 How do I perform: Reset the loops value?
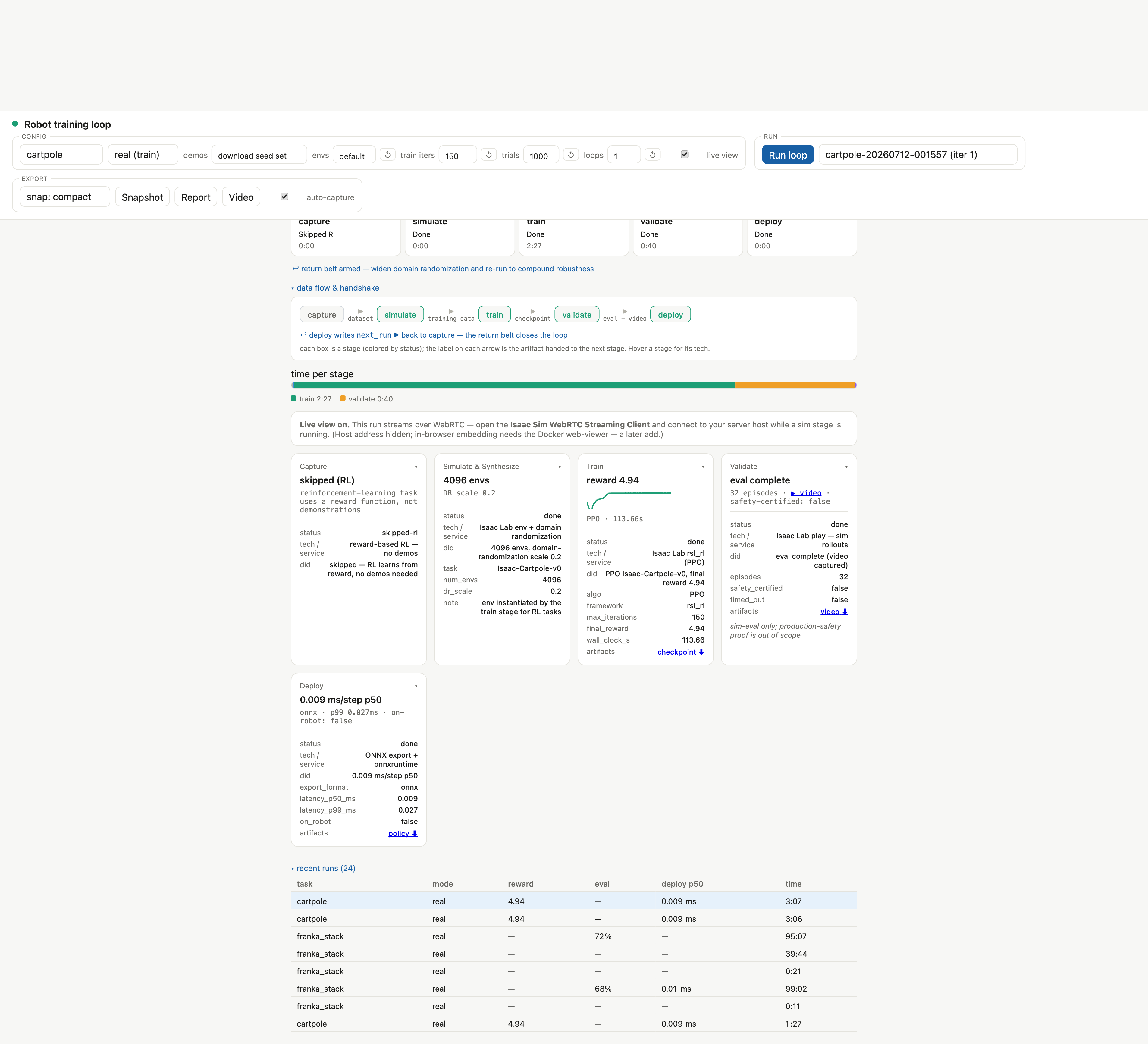click(653, 154)
